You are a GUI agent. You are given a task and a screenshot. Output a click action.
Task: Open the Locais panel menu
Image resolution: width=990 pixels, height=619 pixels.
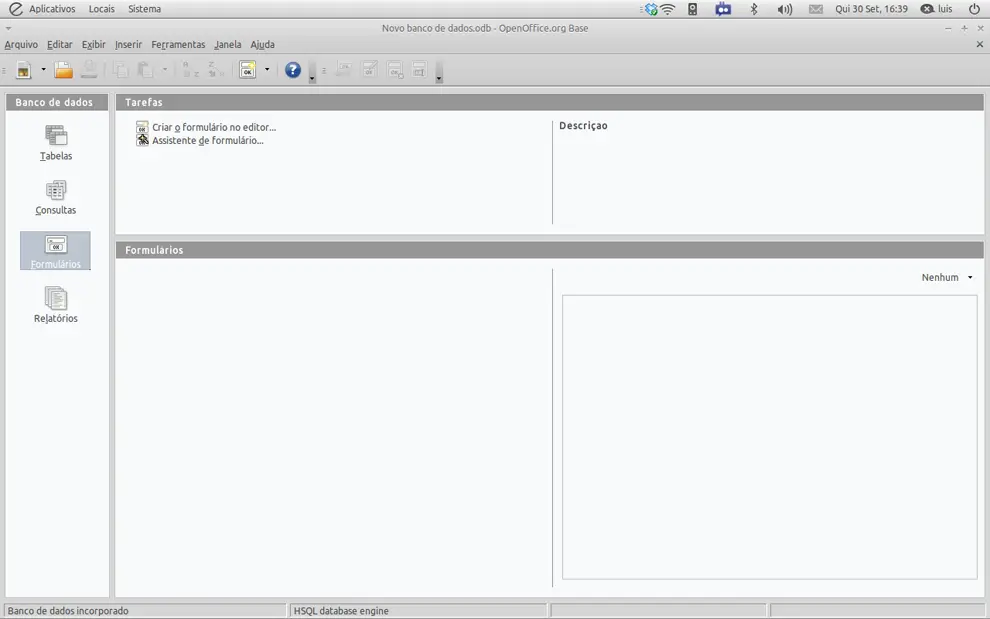coord(102,9)
